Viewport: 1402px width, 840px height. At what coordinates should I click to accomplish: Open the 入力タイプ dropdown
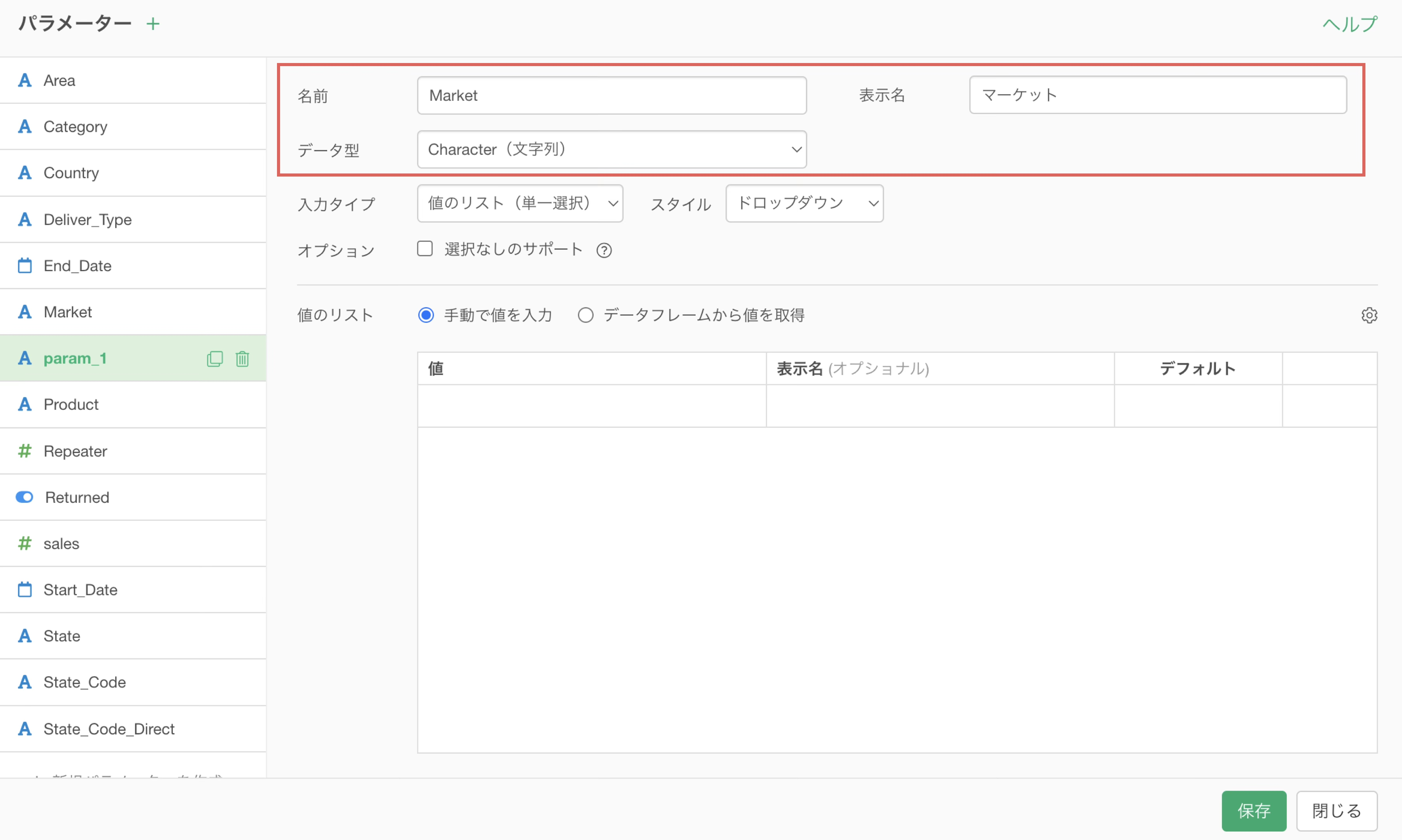520,203
